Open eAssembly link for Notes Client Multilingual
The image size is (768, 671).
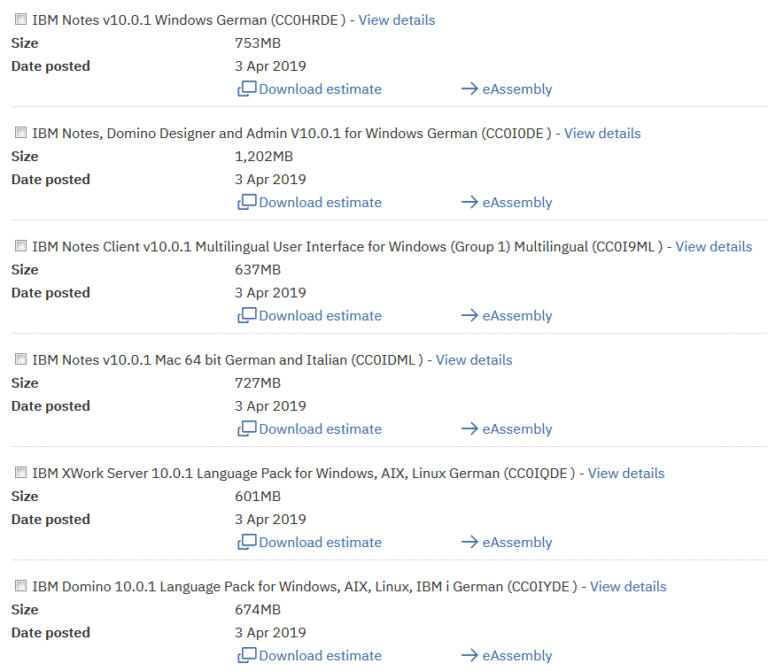coord(517,315)
